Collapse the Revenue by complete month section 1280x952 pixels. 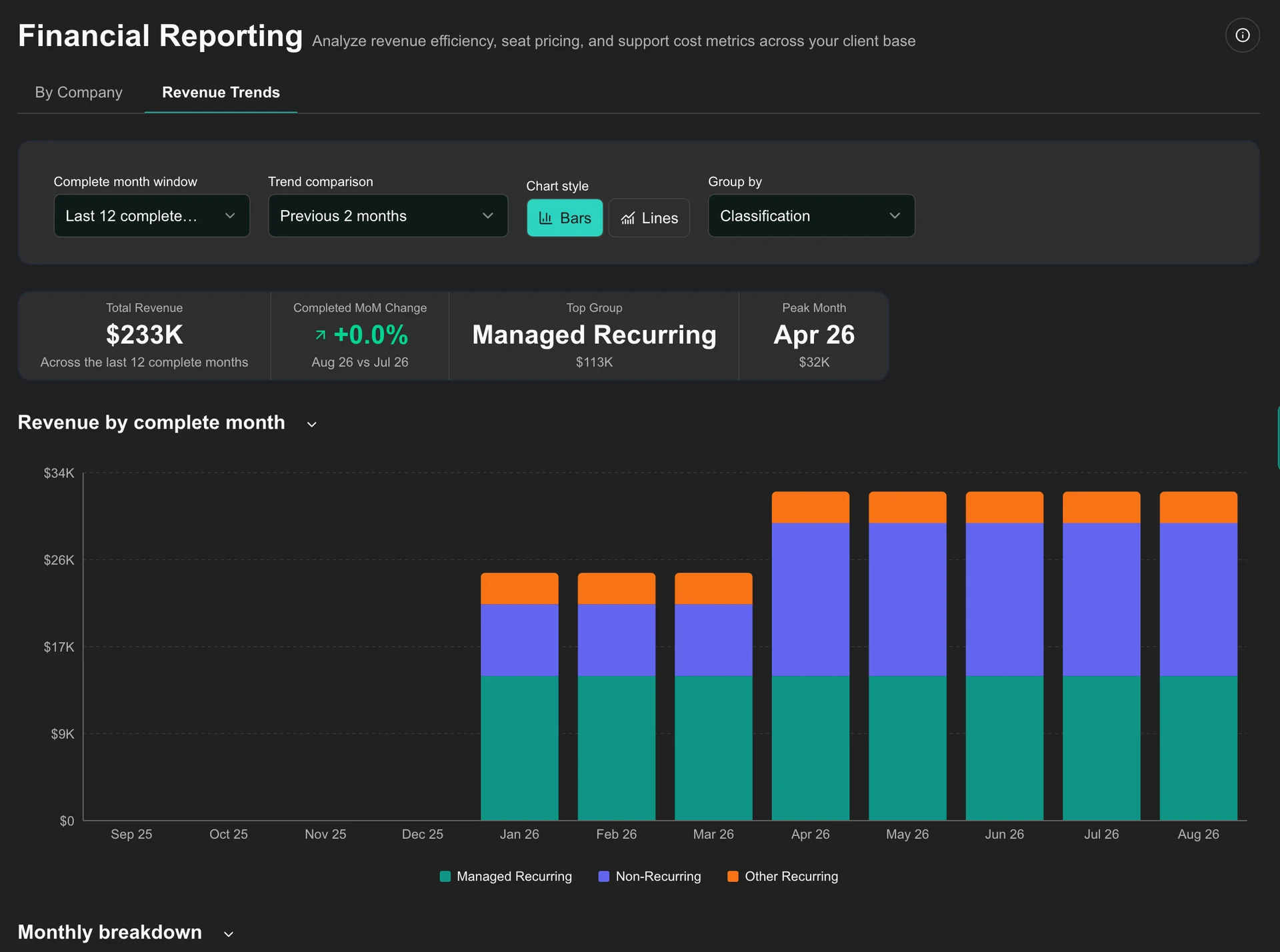311,424
